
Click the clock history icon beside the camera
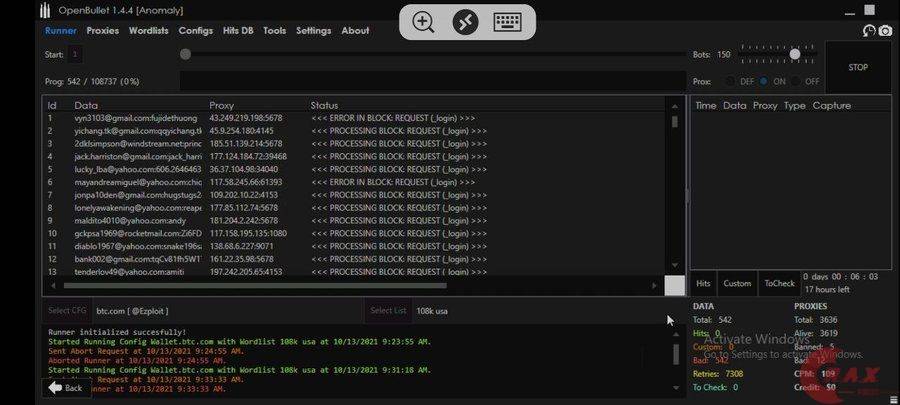(x=867, y=31)
